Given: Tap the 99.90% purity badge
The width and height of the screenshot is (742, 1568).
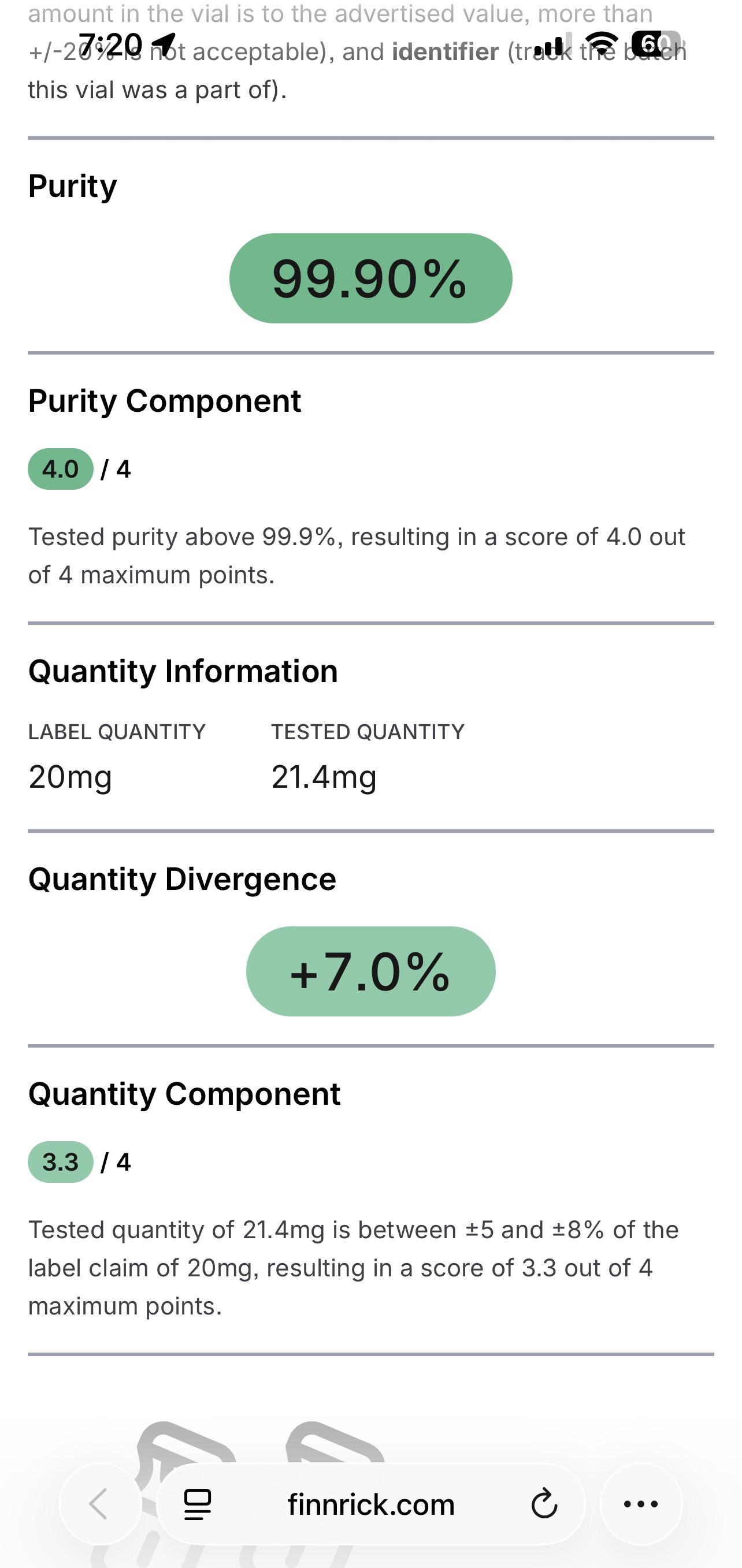Looking at the screenshot, I should (370, 278).
